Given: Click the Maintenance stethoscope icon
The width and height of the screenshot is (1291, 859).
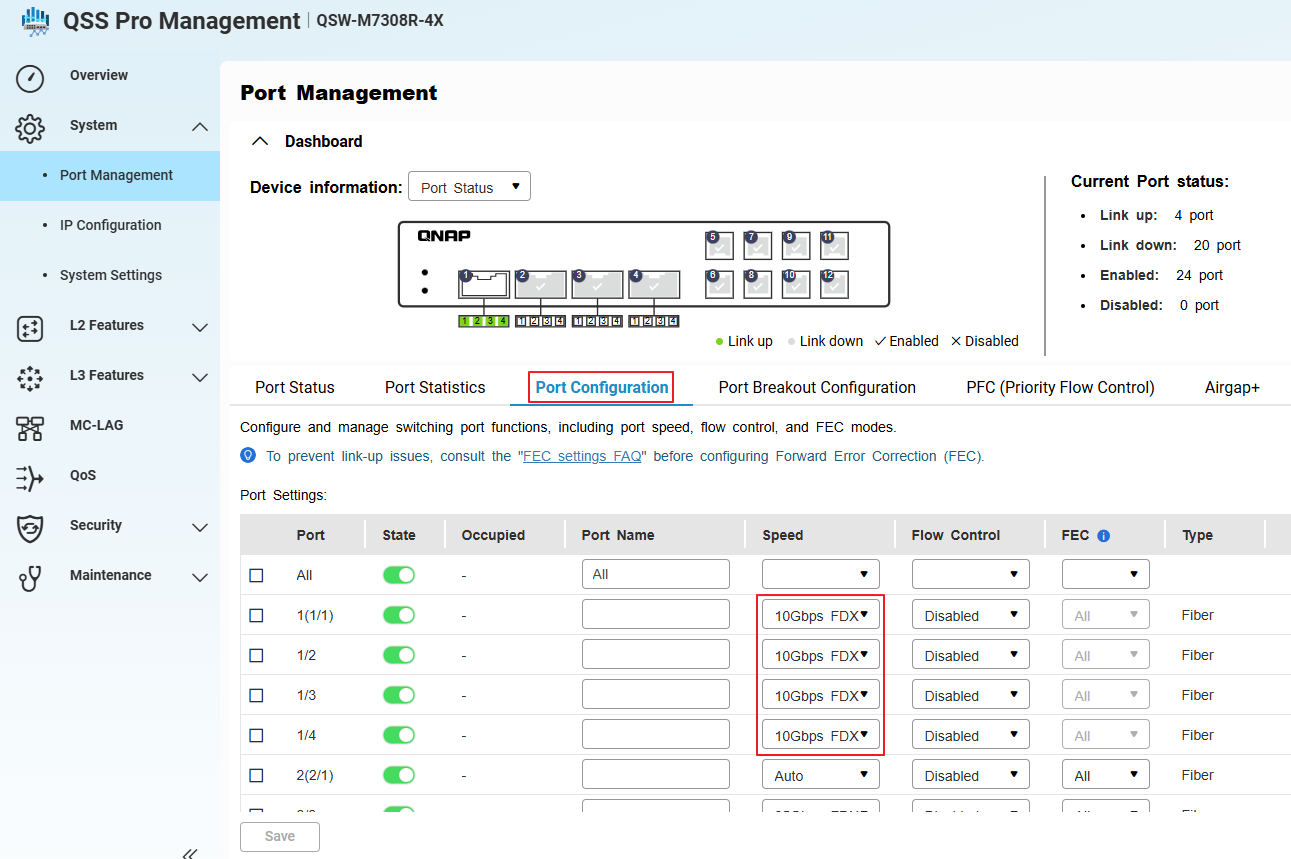Looking at the screenshot, I should click(30, 577).
